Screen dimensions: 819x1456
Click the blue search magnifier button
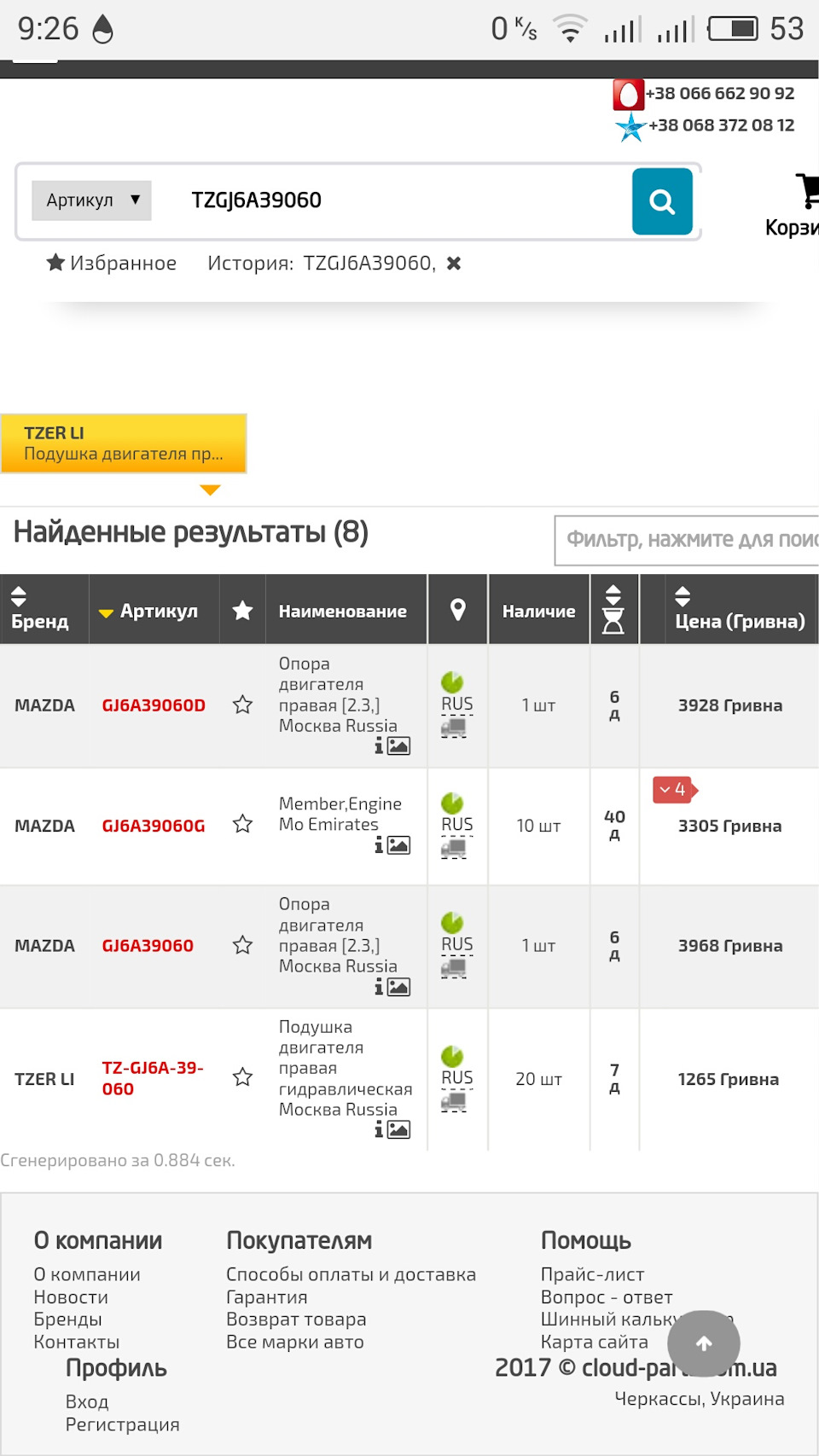click(x=662, y=201)
